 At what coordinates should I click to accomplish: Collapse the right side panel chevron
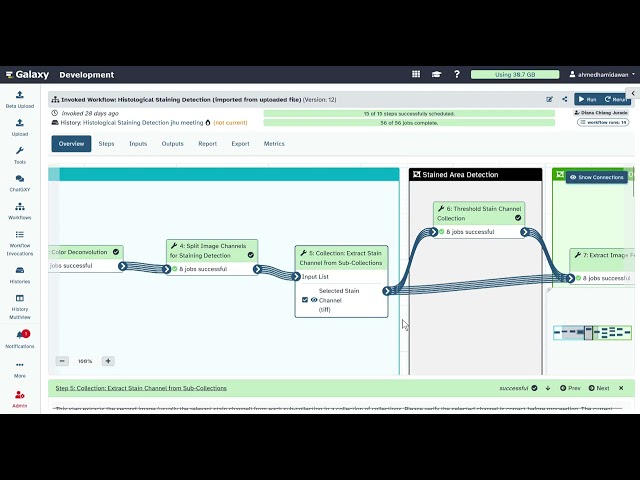pyautogui.click(x=633, y=93)
